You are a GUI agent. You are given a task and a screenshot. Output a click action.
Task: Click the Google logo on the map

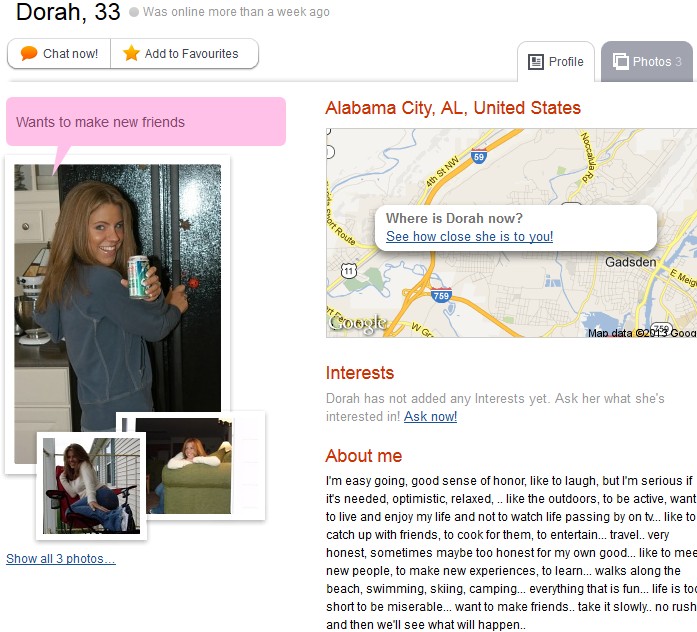coord(357,324)
